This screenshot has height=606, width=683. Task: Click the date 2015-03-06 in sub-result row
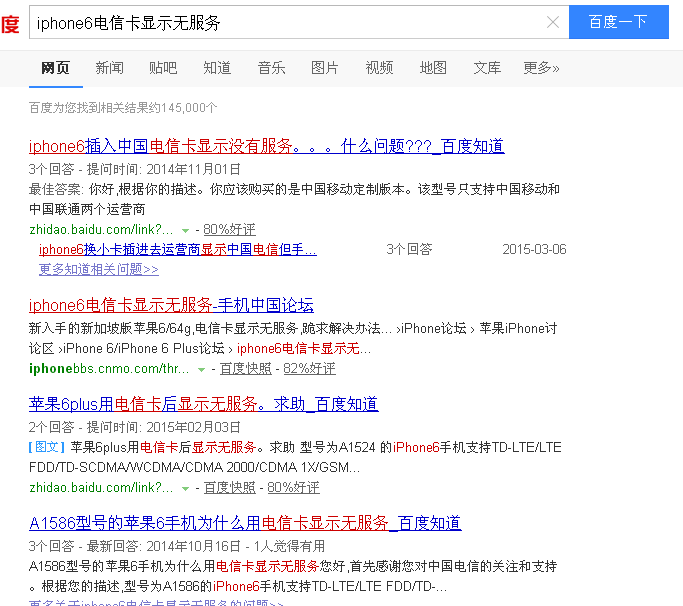534,250
